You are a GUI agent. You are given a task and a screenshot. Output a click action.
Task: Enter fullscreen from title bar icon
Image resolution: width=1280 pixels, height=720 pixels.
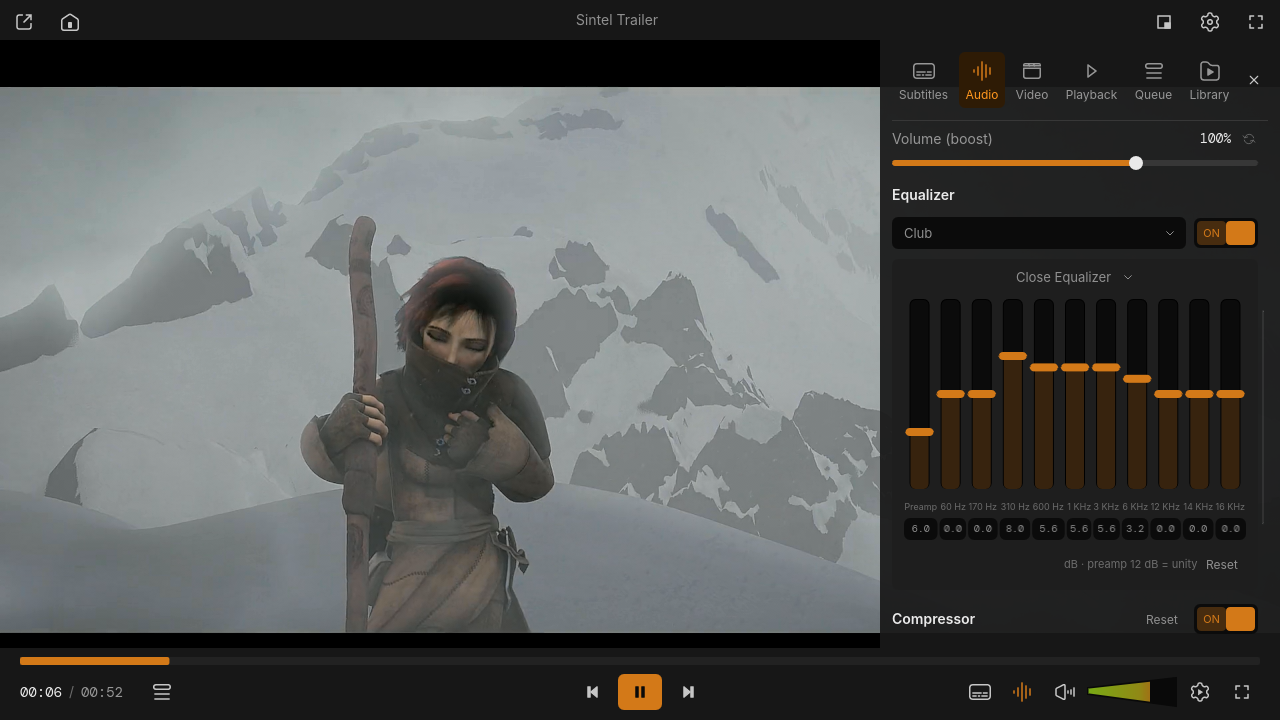pos(1256,21)
